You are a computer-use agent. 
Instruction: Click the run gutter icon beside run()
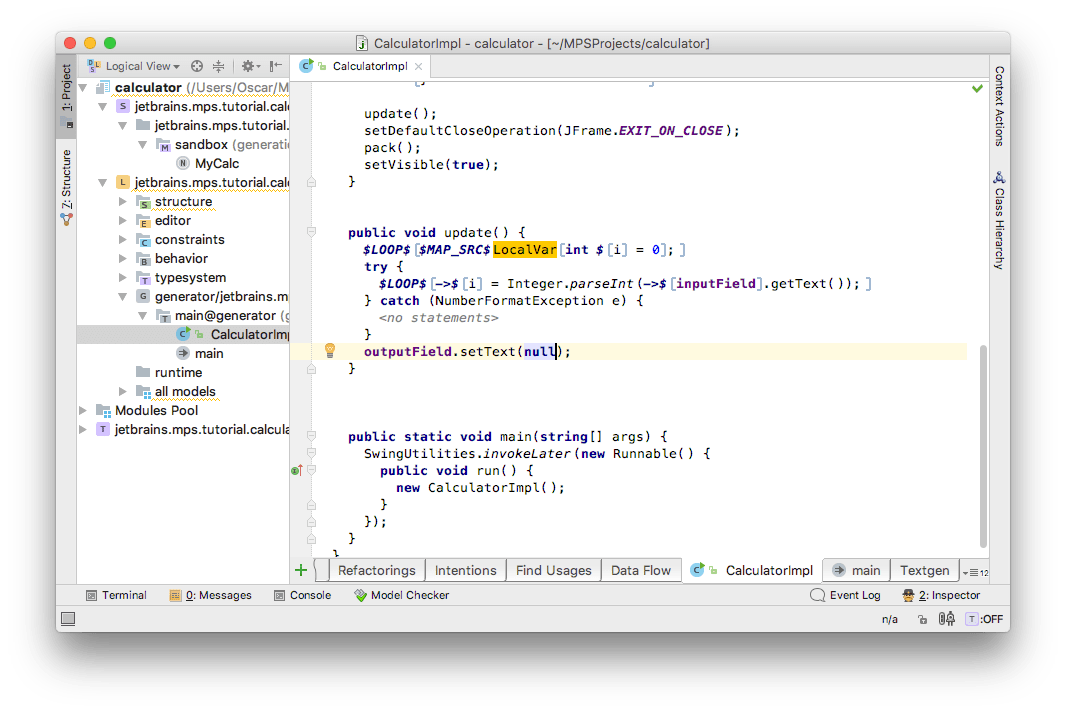[297, 470]
